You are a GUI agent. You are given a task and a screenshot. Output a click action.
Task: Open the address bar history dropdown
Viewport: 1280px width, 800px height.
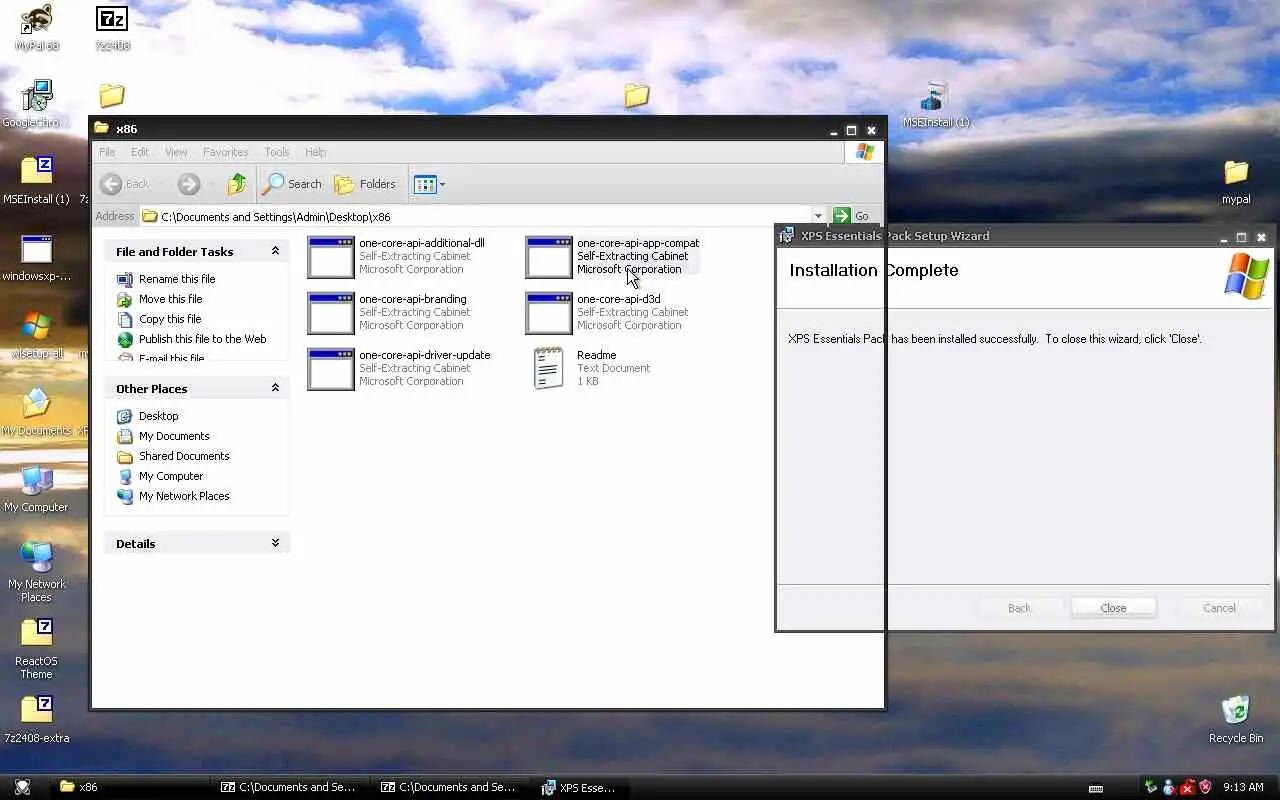click(818, 216)
